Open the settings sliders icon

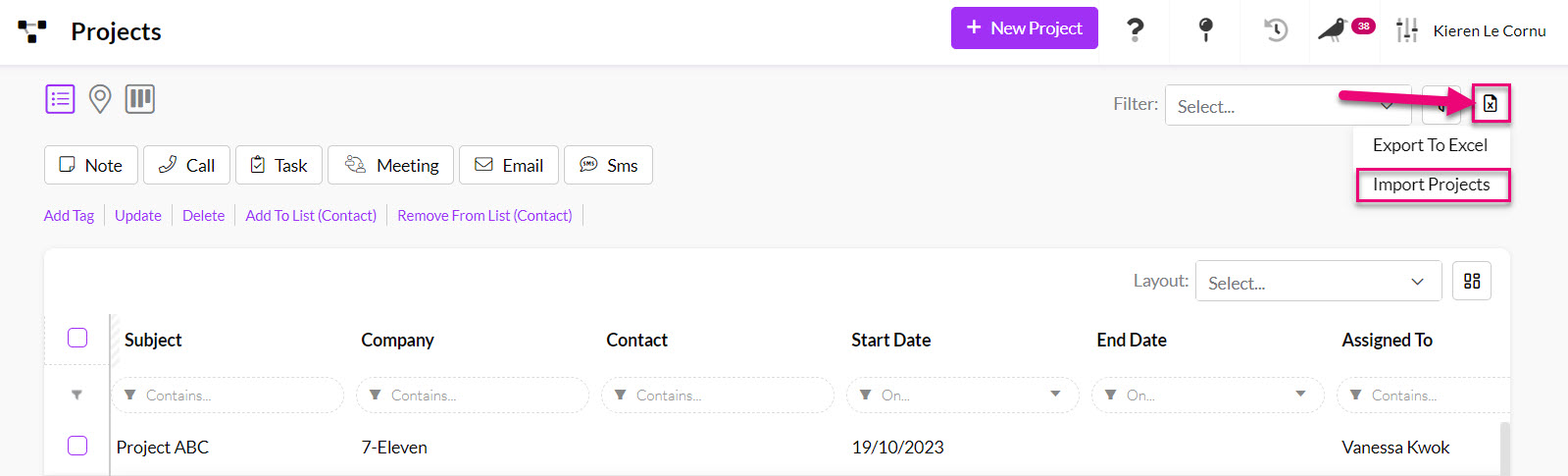(1407, 30)
